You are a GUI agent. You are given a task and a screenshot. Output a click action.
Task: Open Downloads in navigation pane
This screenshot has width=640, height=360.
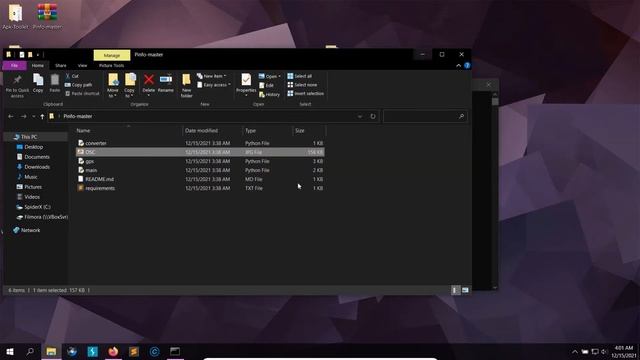click(x=37, y=167)
